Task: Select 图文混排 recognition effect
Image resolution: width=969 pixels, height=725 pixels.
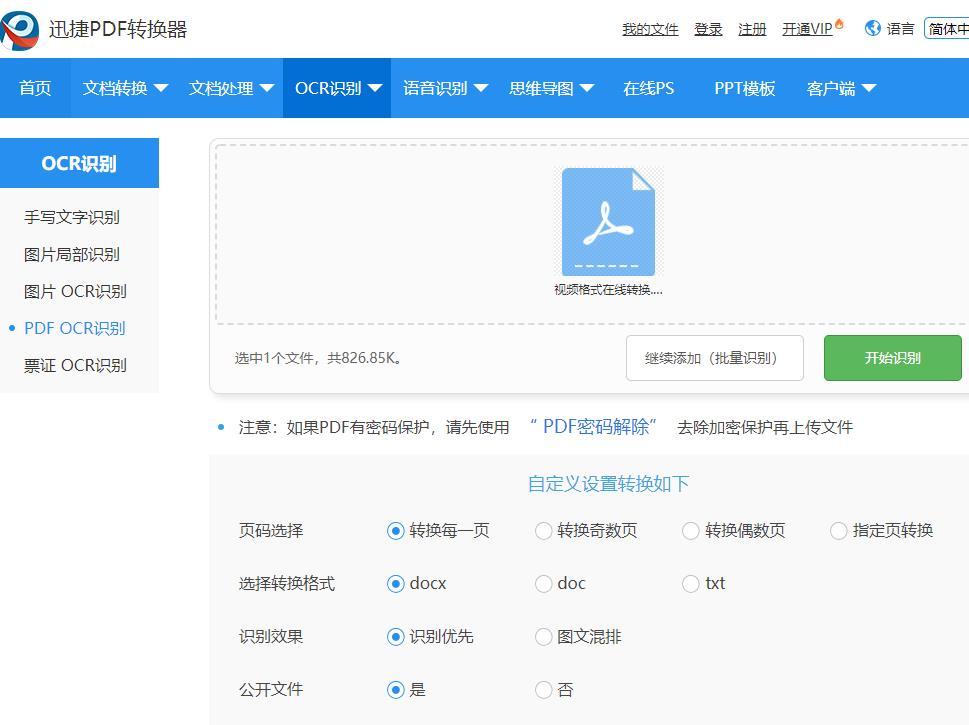Action: (543, 637)
